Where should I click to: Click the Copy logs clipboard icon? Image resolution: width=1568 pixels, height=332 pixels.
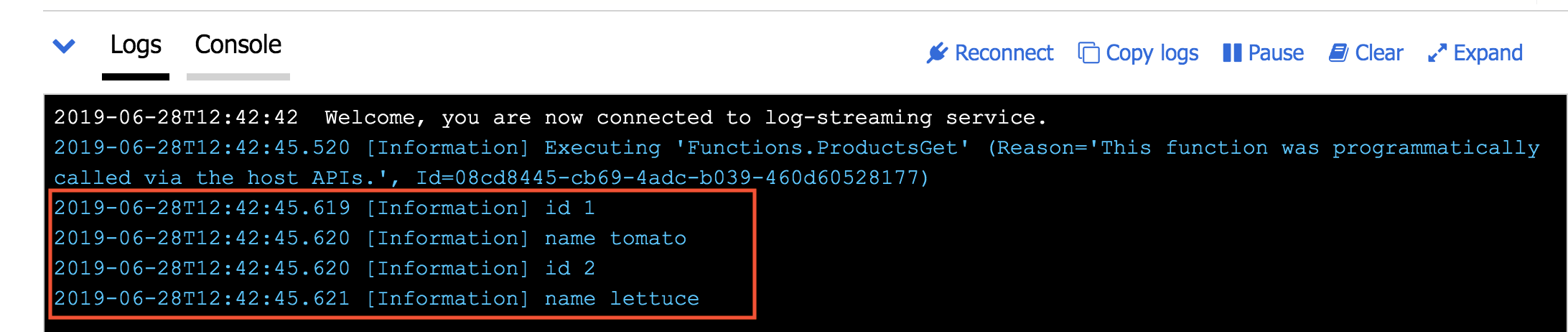pyautogui.click(x=1088, y=53)
